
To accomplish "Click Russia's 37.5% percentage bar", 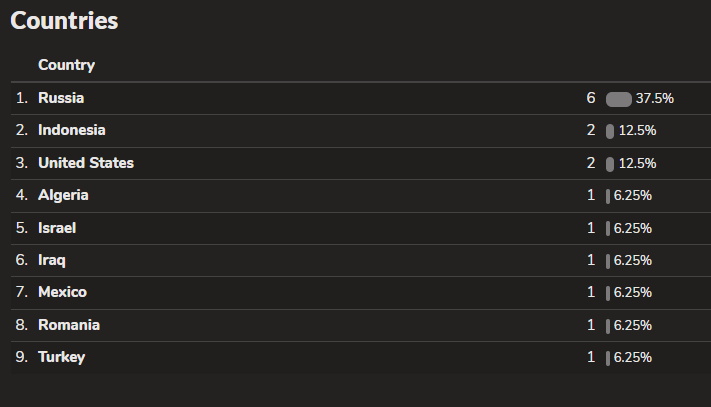I will 618,99.
